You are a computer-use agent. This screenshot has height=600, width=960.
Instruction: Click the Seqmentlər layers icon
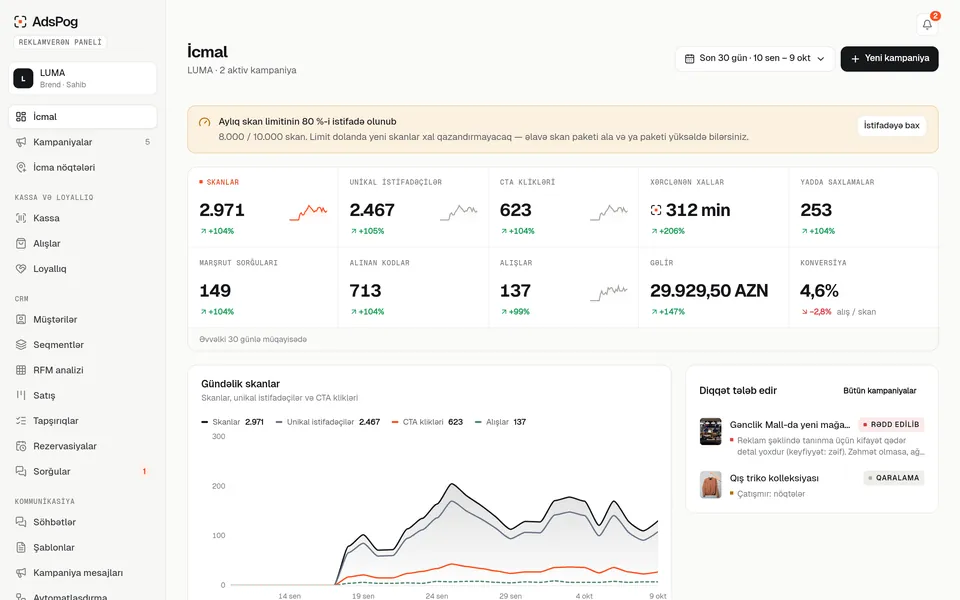pyautogui.click(x=21, y=345)
